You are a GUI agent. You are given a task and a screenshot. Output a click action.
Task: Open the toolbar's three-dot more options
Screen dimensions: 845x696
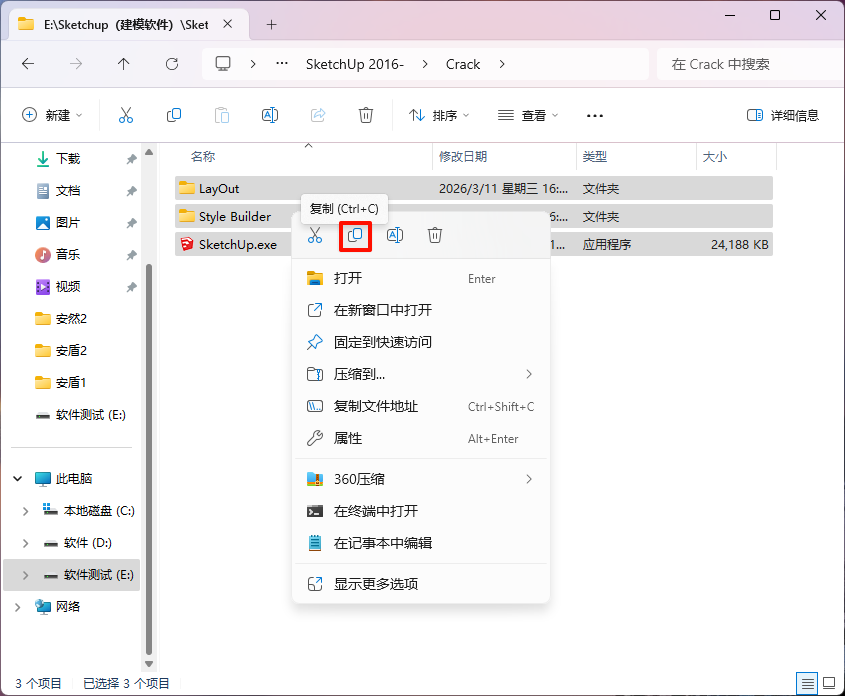click(x=594, y=116)
